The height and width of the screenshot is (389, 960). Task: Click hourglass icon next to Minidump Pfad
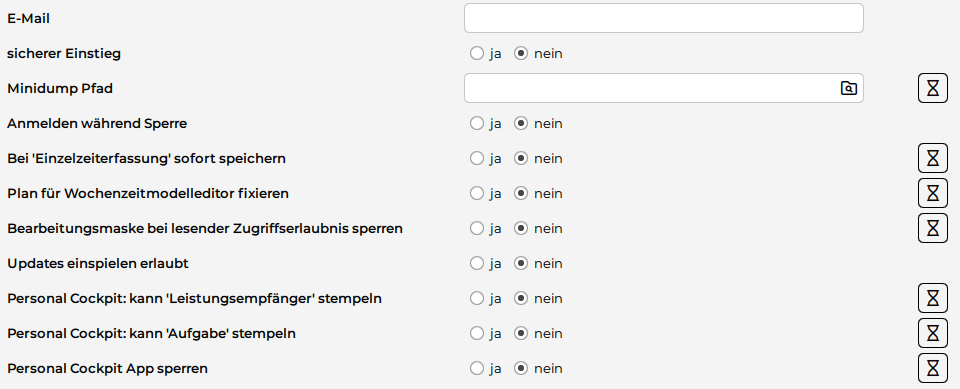tap(932, 88)
